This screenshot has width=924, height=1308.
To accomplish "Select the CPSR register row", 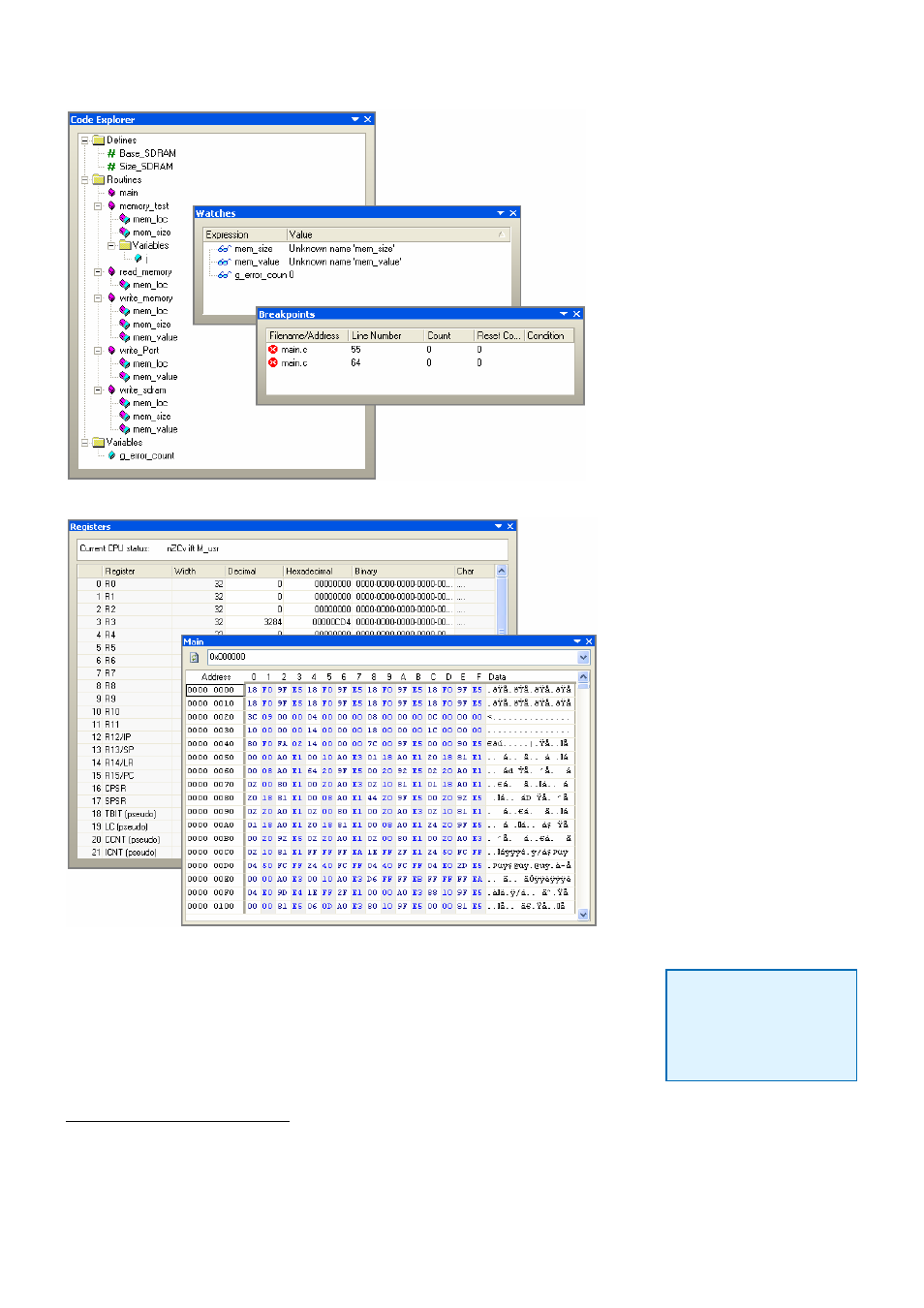I will tap(131, 789).
